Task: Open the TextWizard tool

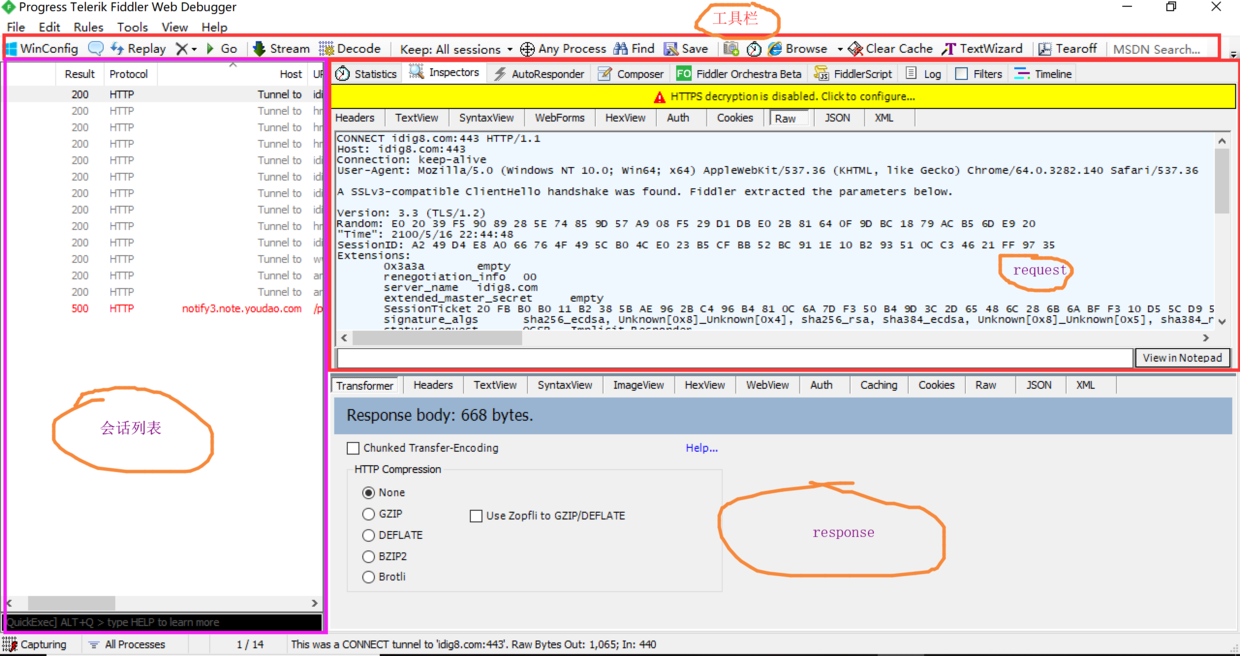Action: (983, 48)
